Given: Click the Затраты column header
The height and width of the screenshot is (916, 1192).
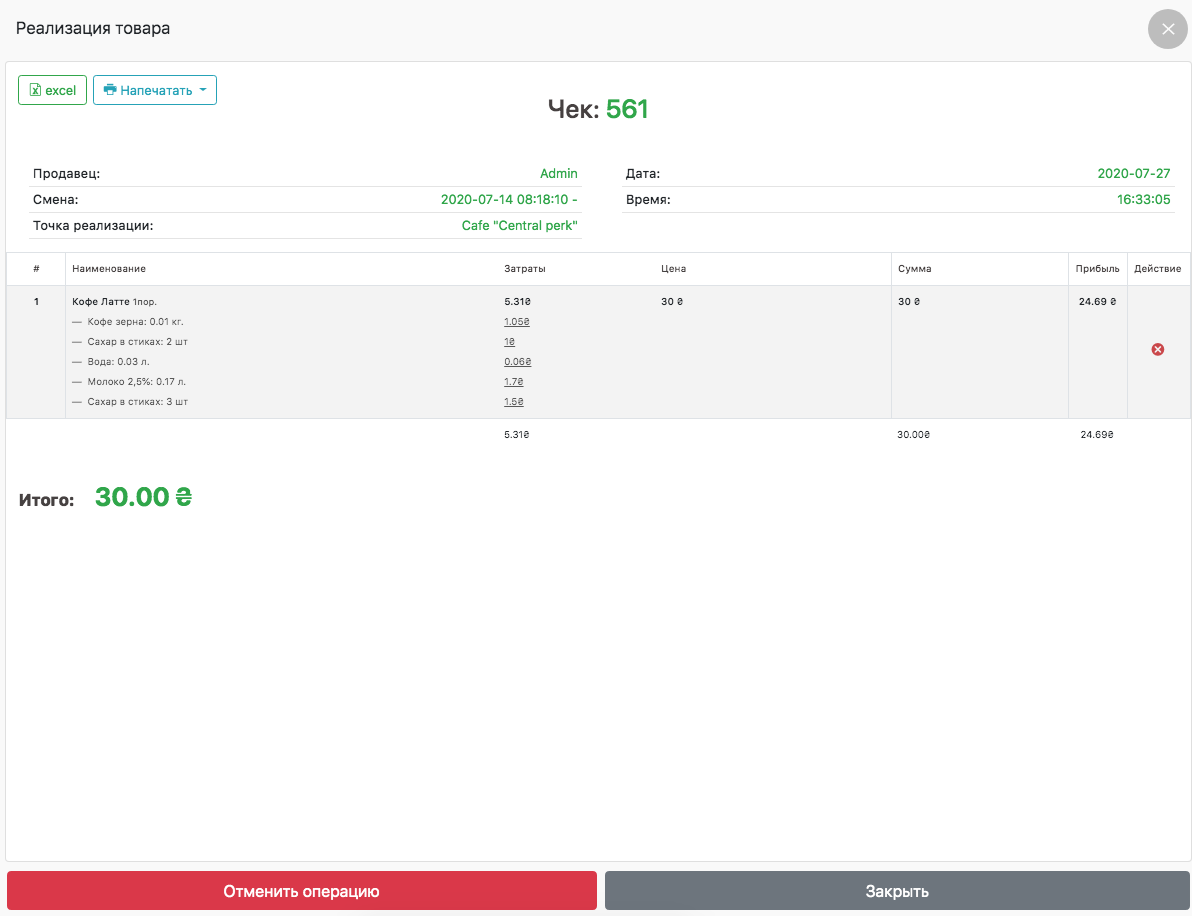Looking at the screenshot, I should click(525, 269).
